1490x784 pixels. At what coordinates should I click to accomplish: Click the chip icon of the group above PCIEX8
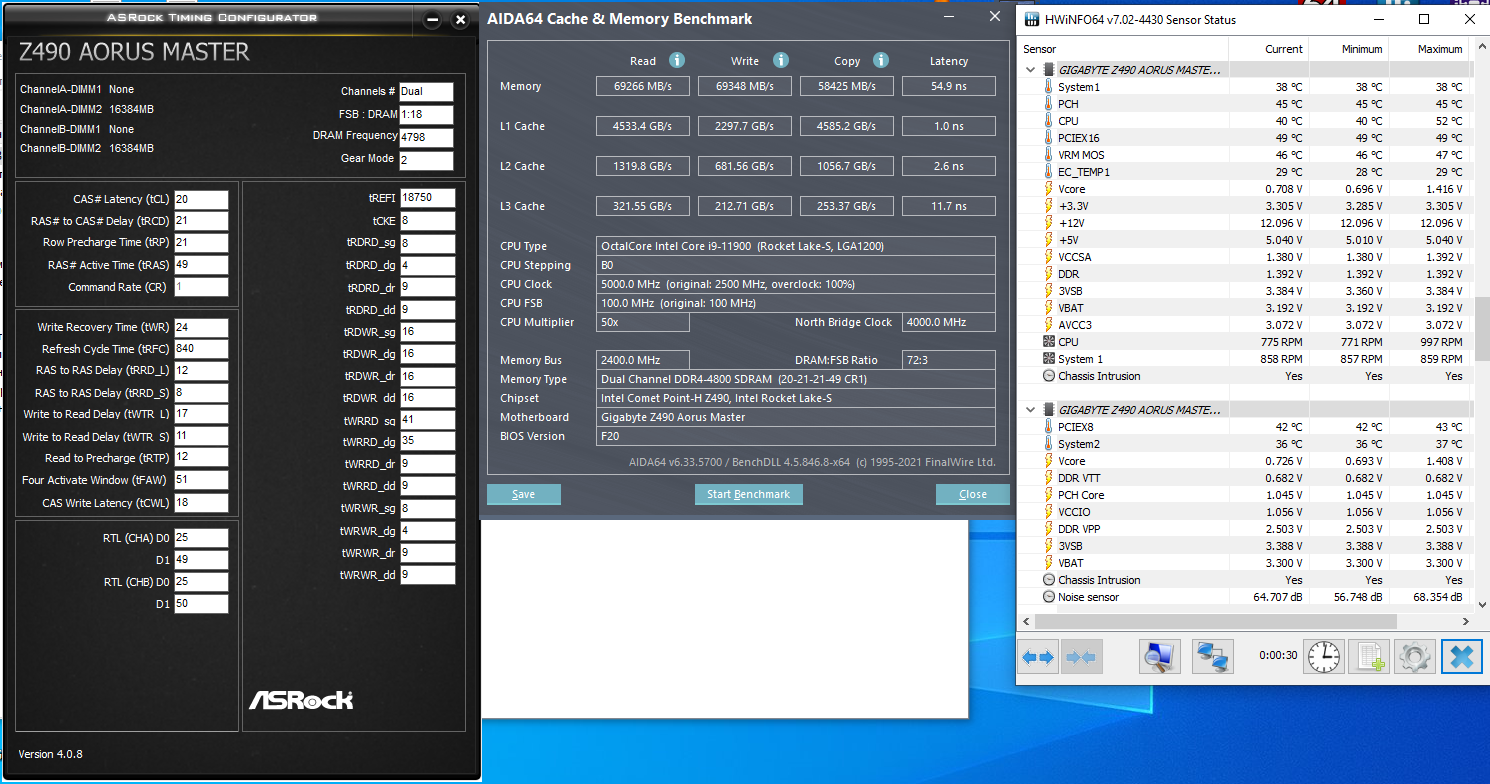pos(1049,410)
